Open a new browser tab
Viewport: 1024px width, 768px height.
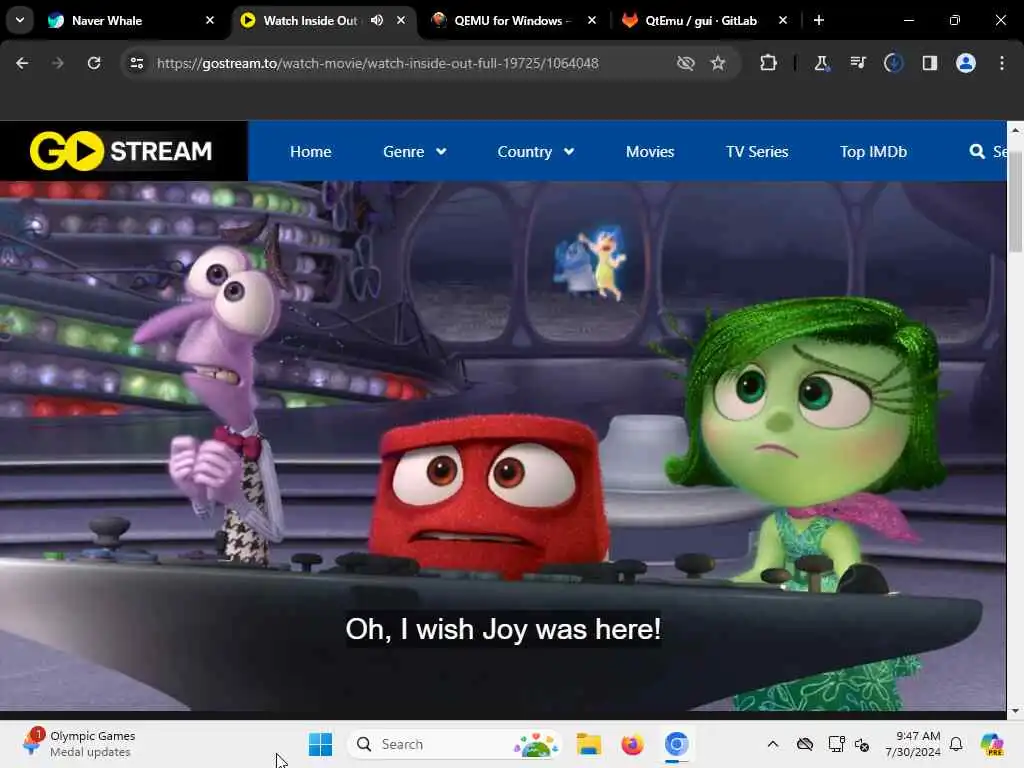click(x=819, y=20)
